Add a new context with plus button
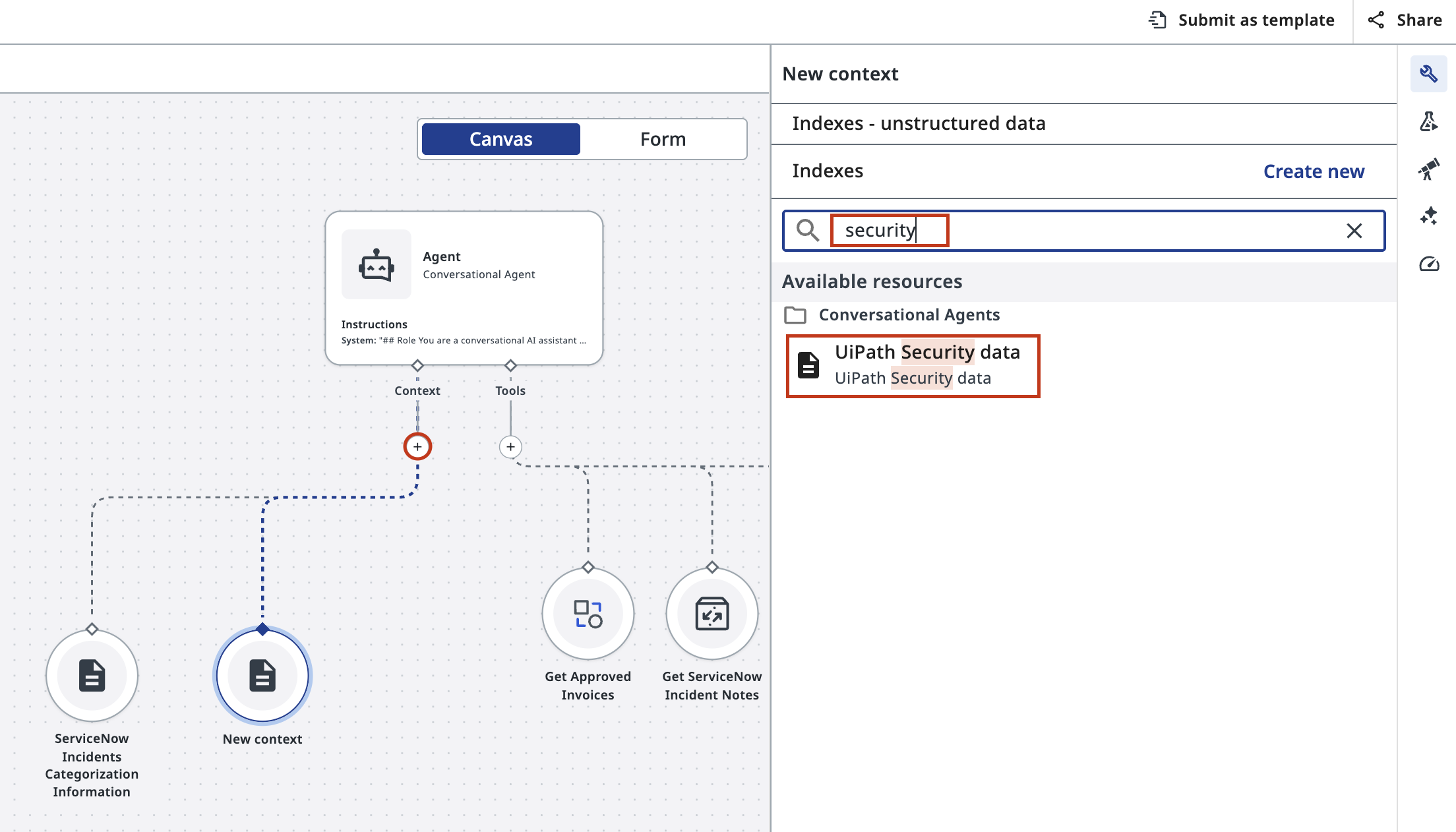The width and height of the screenshot is (1456, 832). 417,447
